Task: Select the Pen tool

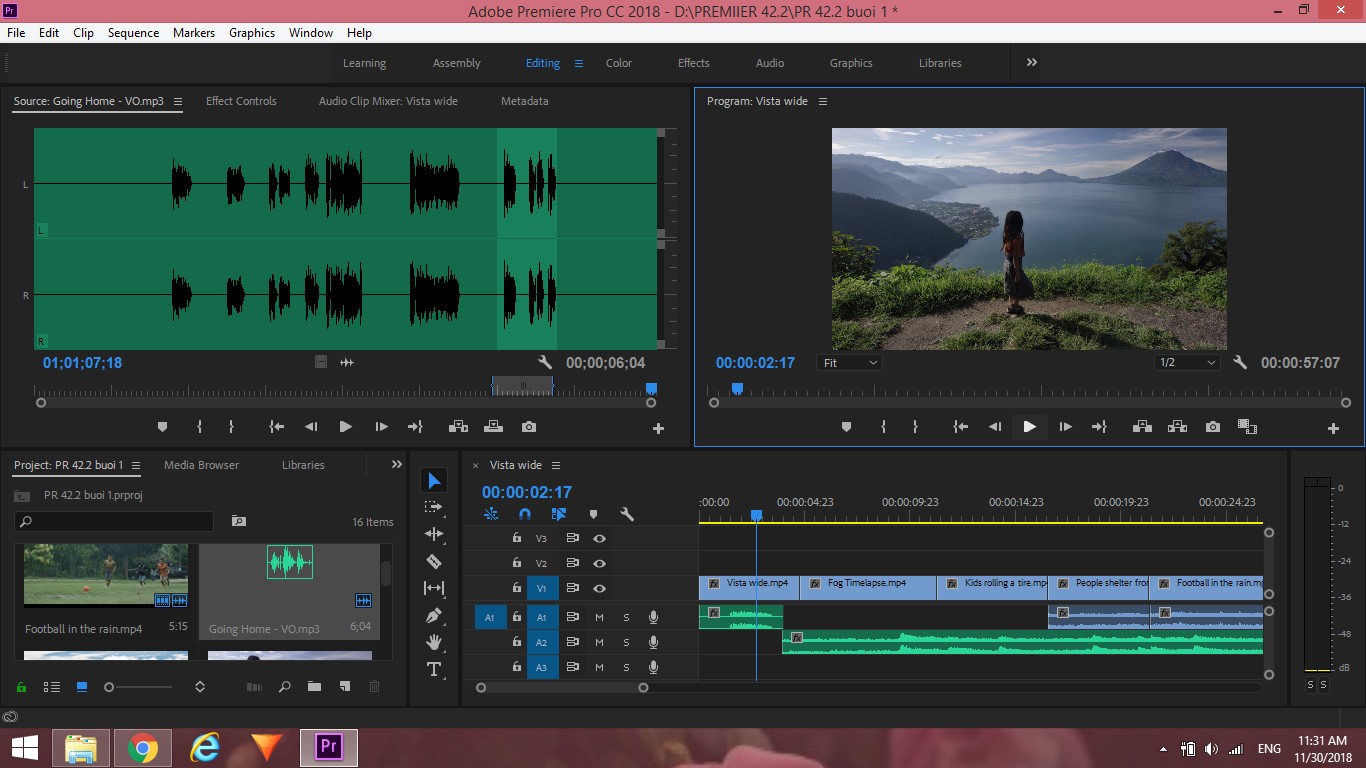Action: (433, 615)
